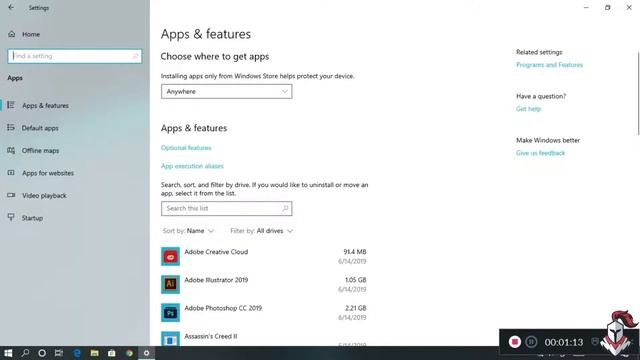640x360 pixels.
Task: Open Cortana from the taskbar
Action: click(42, 353)
